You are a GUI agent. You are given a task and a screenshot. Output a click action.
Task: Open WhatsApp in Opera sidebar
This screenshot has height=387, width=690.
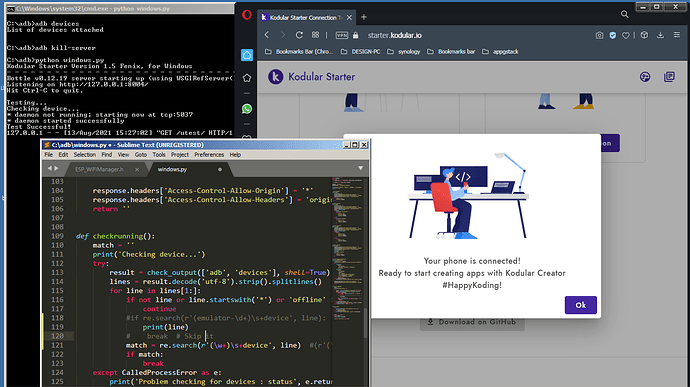(247, 109)
